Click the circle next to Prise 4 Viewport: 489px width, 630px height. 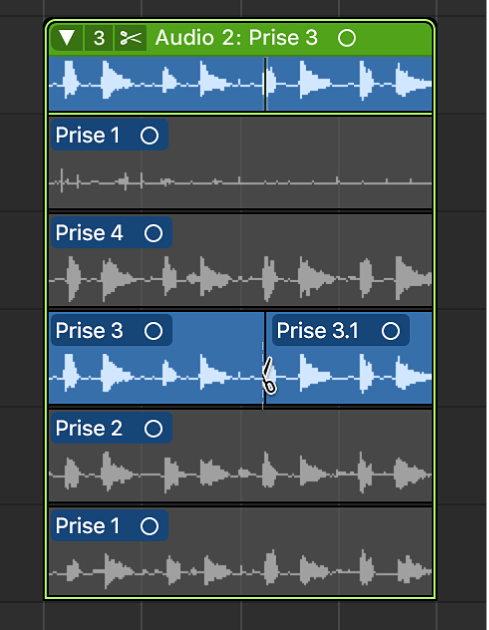(153, 233)
